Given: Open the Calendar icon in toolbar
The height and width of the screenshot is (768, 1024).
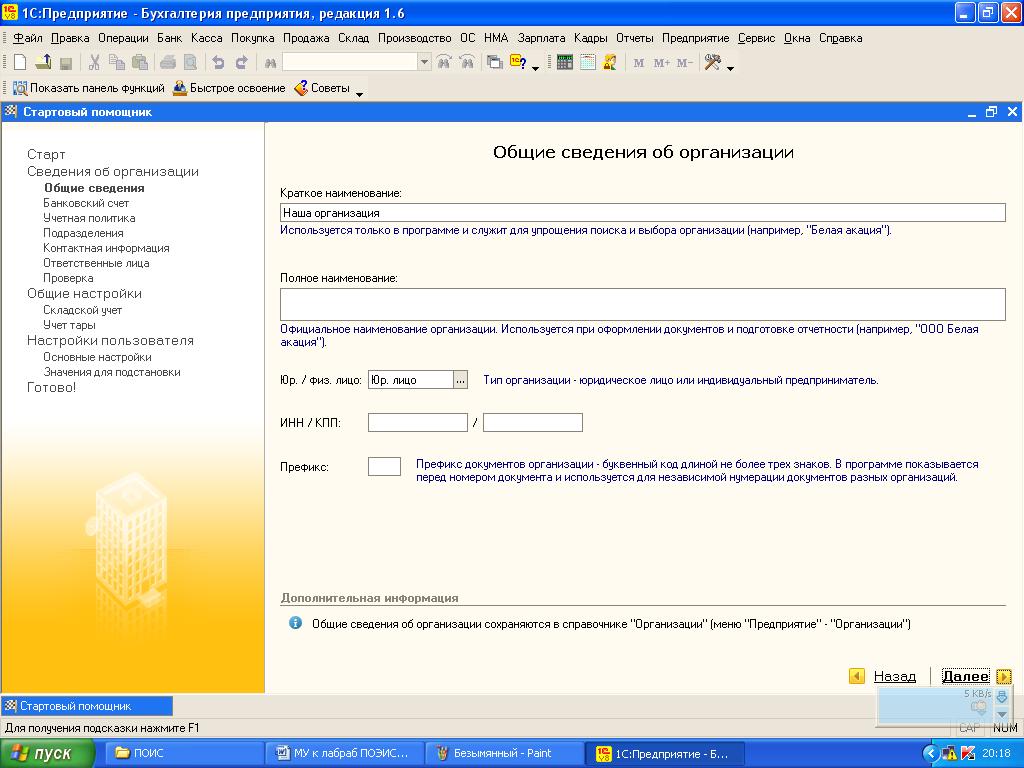Looking at the screenshot, I should tap(588, 63).
